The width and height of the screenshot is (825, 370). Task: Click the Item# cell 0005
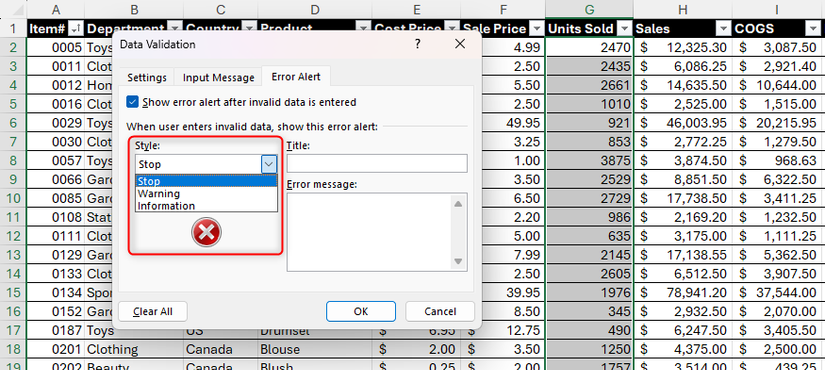pyautogui.click(x=55, y=48)
